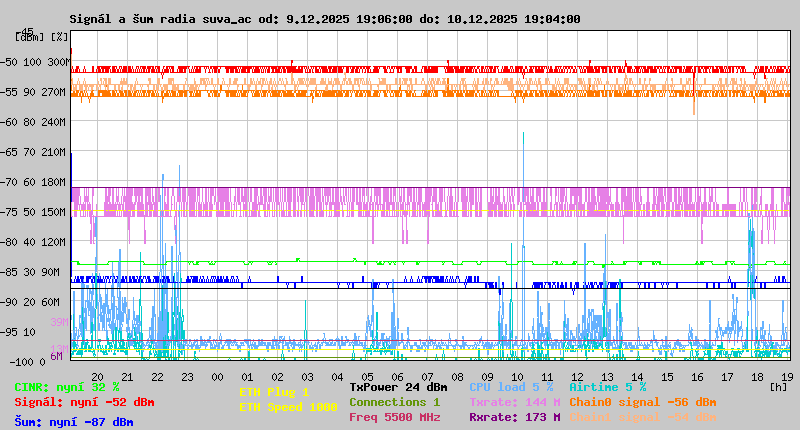800x430 pixels.
Task: Click the '180M' vertical axis label
Action: pyautogui.click(x=56, y=182)
